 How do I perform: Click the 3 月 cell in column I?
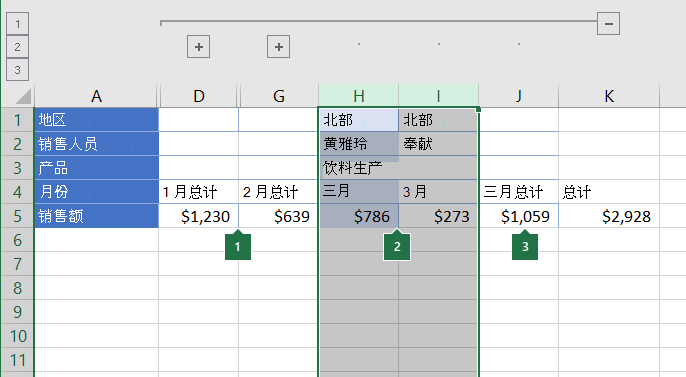[x=438, y=192]
